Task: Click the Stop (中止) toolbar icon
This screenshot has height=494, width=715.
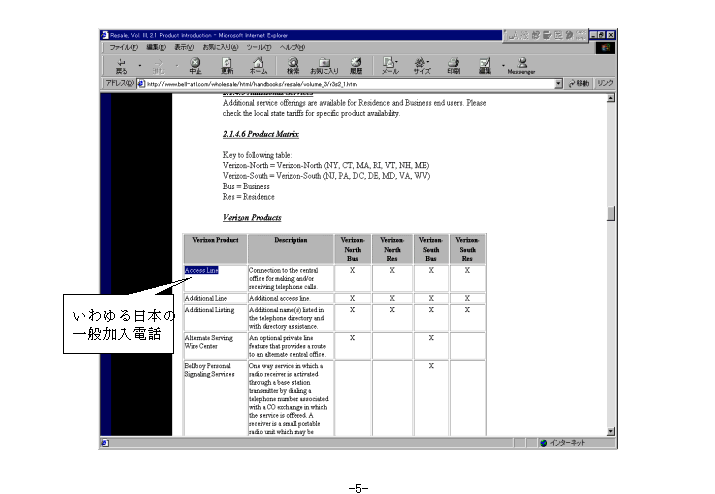Action: tap(195, 66)
